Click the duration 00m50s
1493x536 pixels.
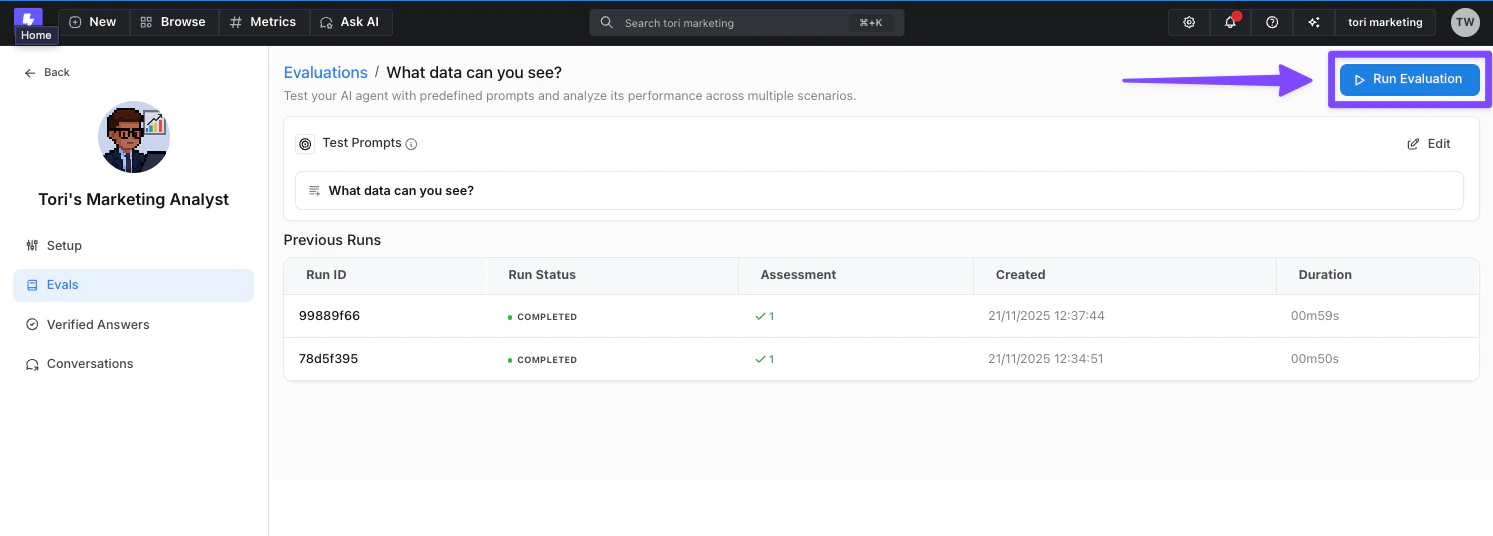click(x=1315, y=359)
